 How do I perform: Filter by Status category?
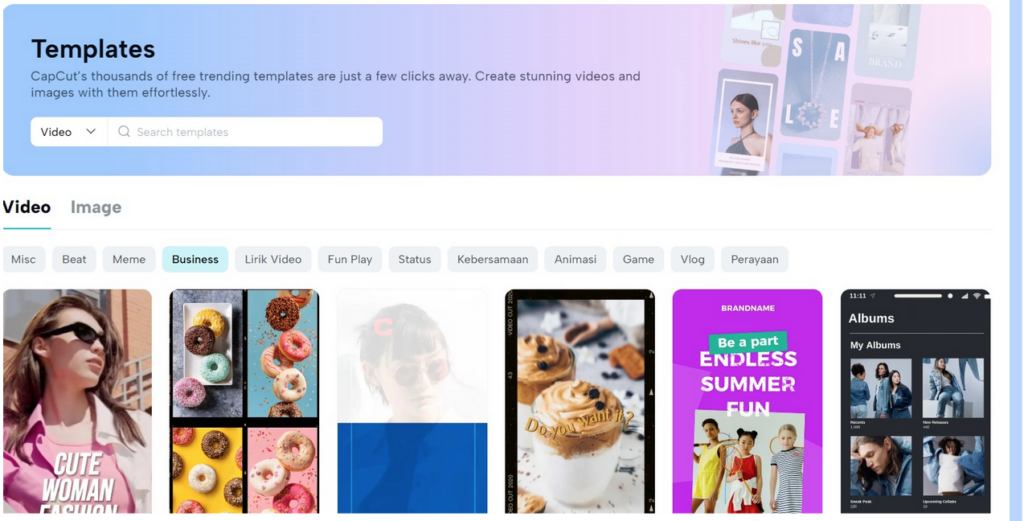[415, 259]
